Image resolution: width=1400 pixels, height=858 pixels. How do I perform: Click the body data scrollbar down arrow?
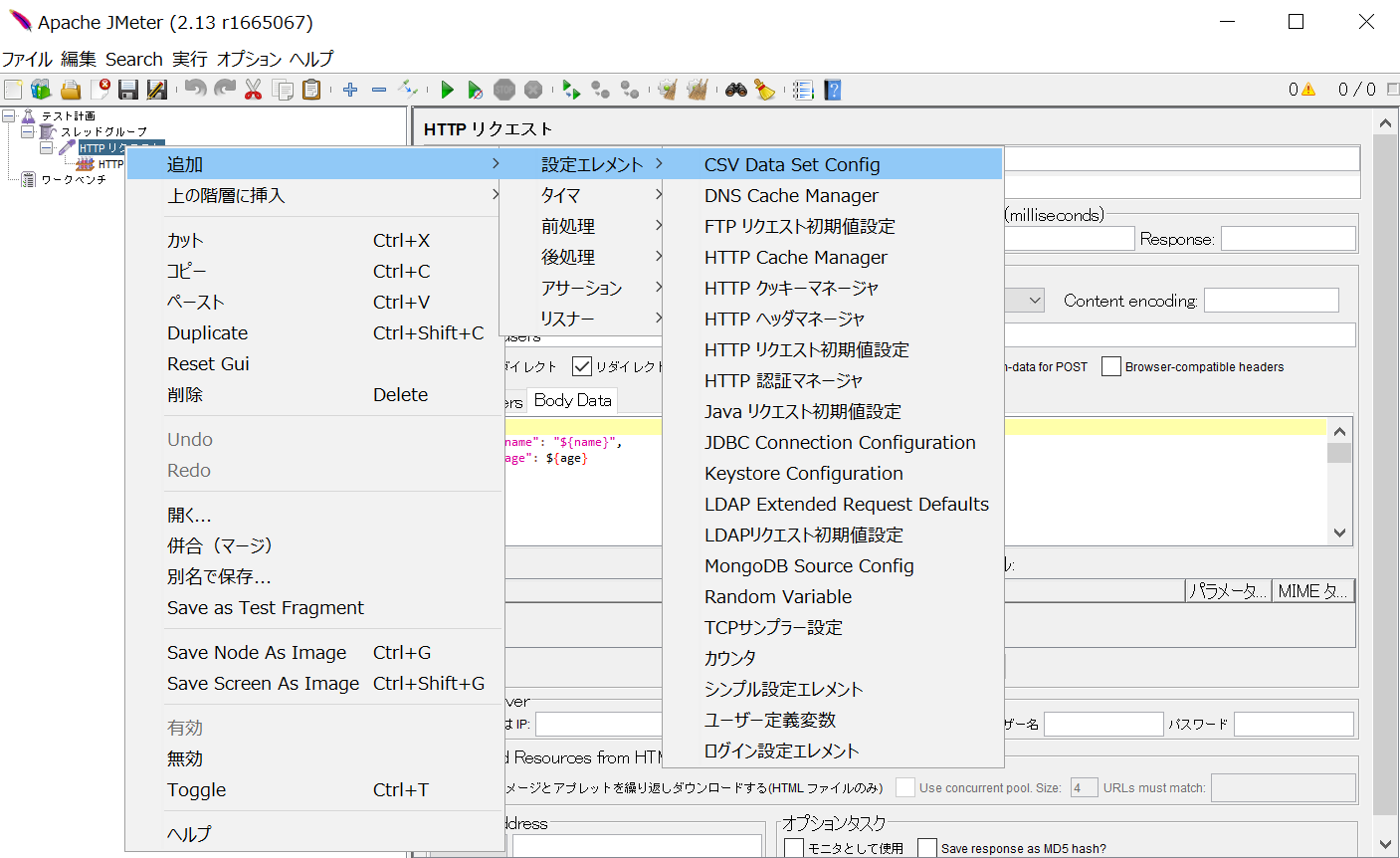[1339, 533]
